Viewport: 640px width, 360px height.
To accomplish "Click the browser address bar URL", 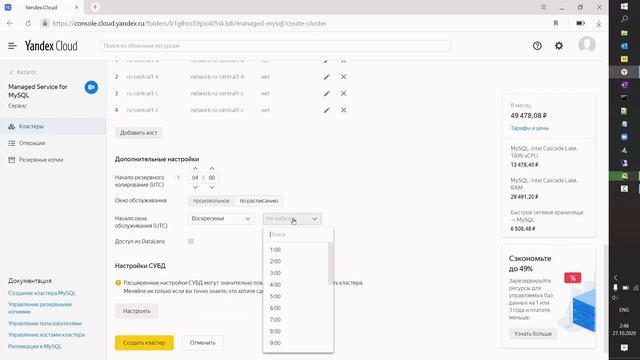I will [x=189, y=23].
